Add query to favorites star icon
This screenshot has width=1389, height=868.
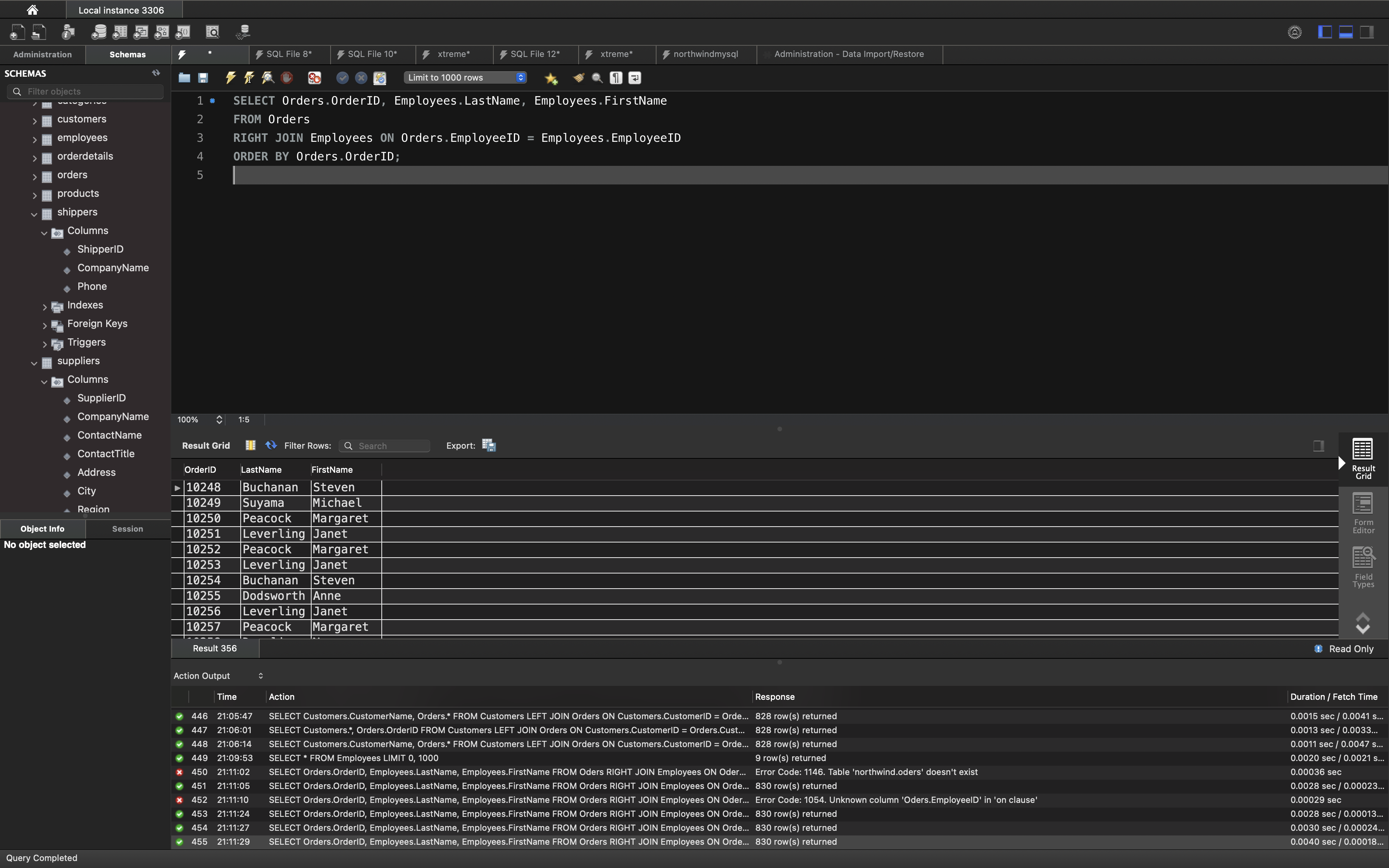click(551, 78)
